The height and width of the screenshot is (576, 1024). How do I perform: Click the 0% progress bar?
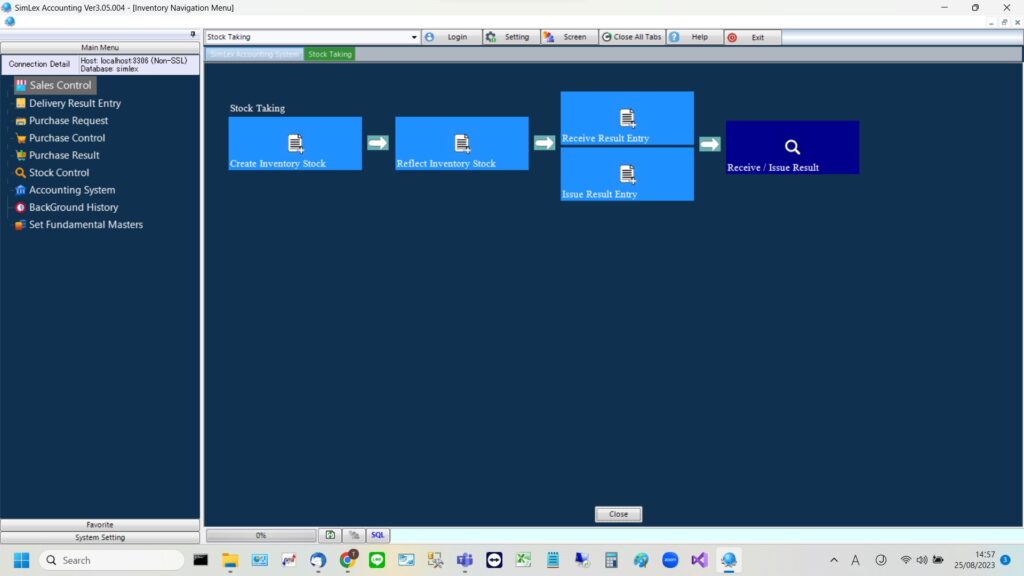(260, 535)
